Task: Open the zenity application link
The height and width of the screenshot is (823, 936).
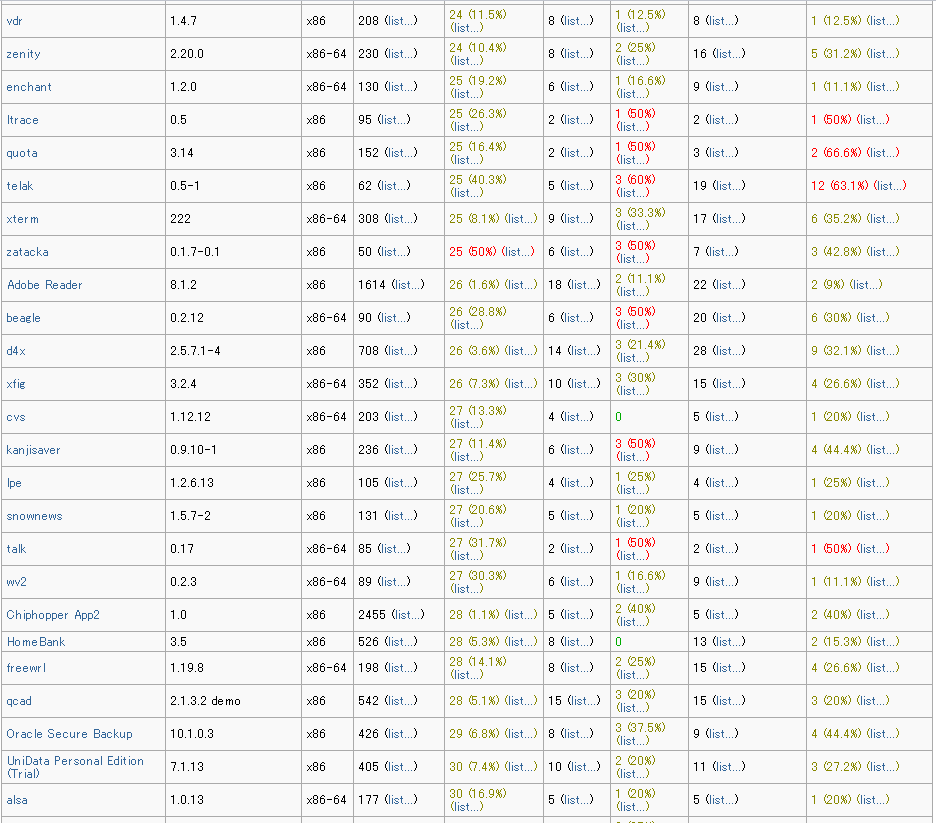Action: click(23, 54)
